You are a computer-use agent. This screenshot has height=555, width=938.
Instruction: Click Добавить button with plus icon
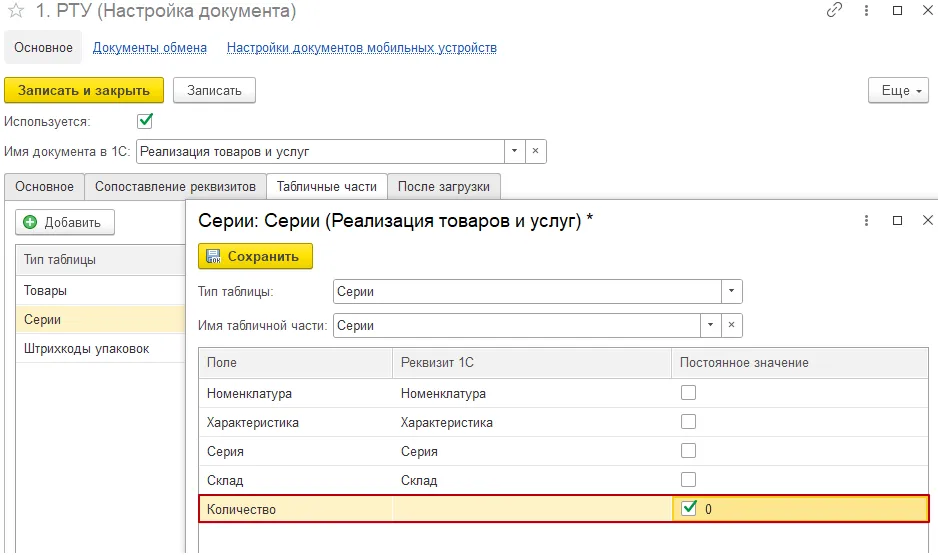[x=65, y=222]
